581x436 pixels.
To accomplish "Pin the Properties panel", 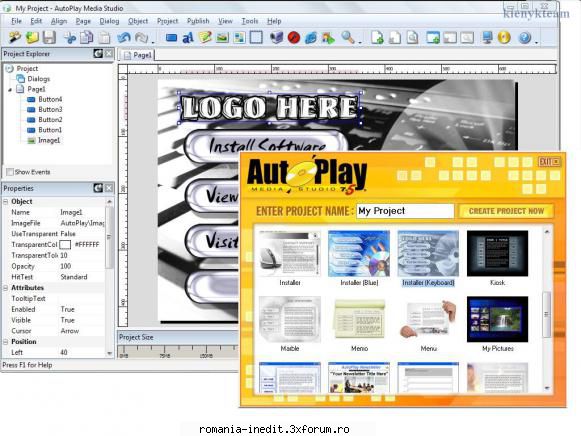I will pos(98,188).
